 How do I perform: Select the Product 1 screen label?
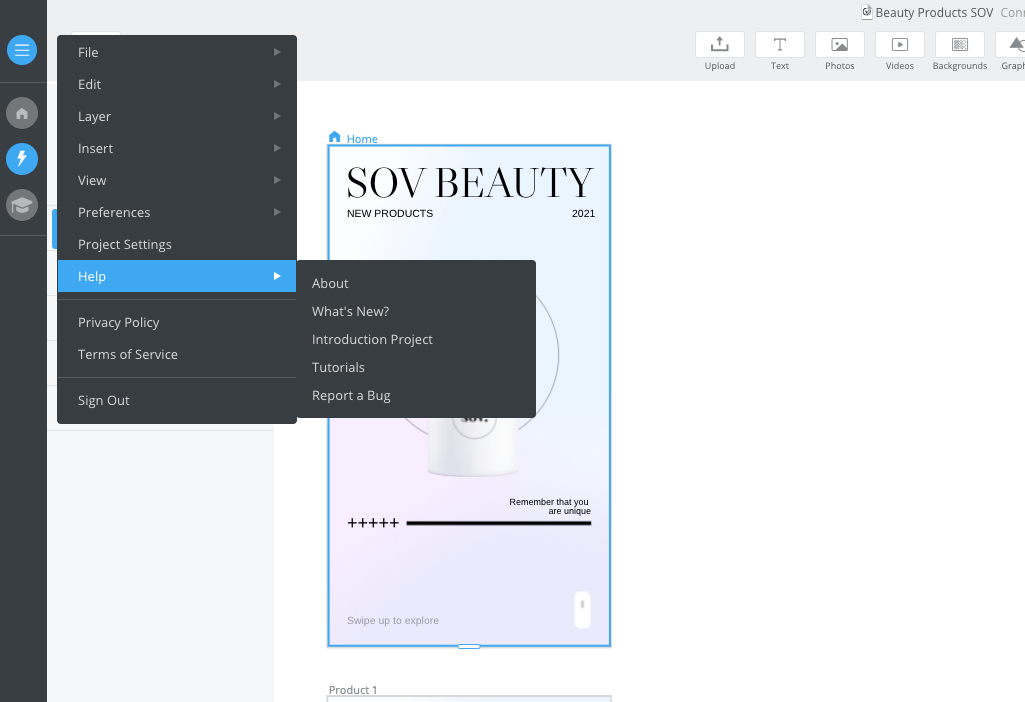[x=353, y=690]
